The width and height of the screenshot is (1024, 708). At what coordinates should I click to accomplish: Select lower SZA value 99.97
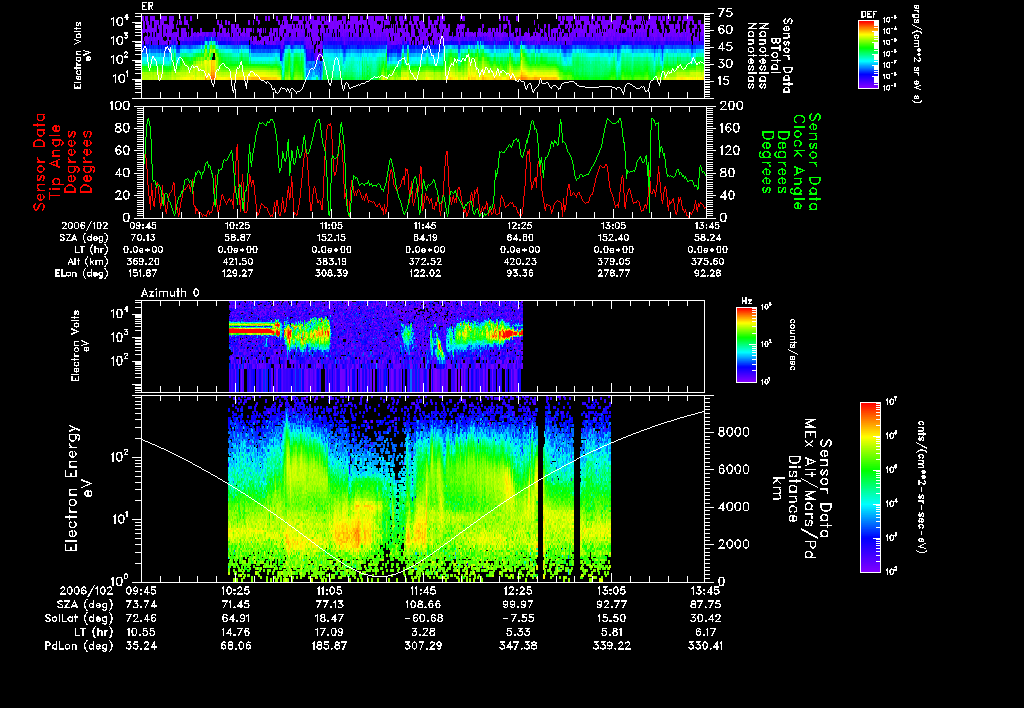point(518,604)
